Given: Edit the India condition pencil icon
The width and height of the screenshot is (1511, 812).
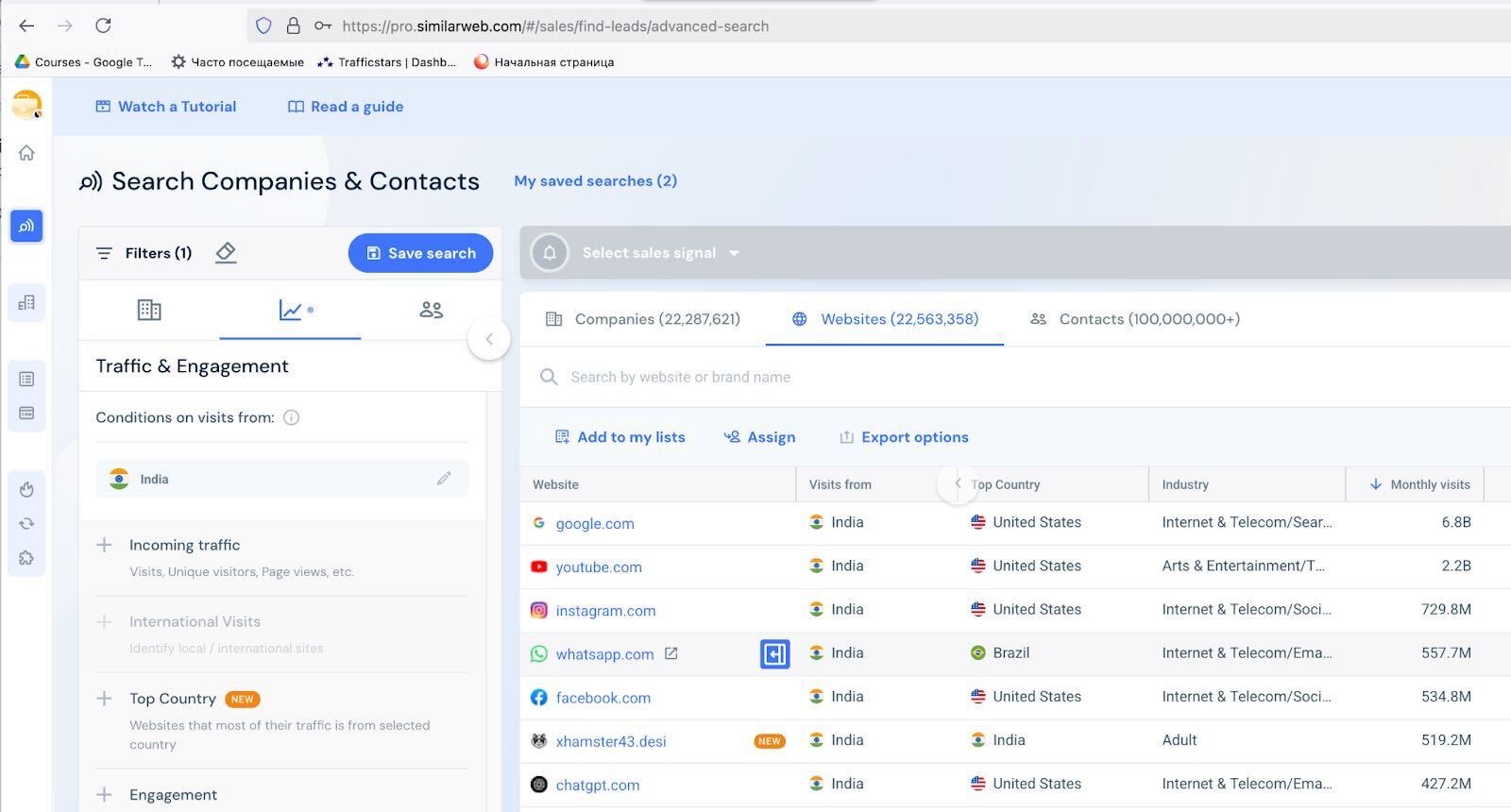Looking at the screenshot, I should [x=444, y=479].
